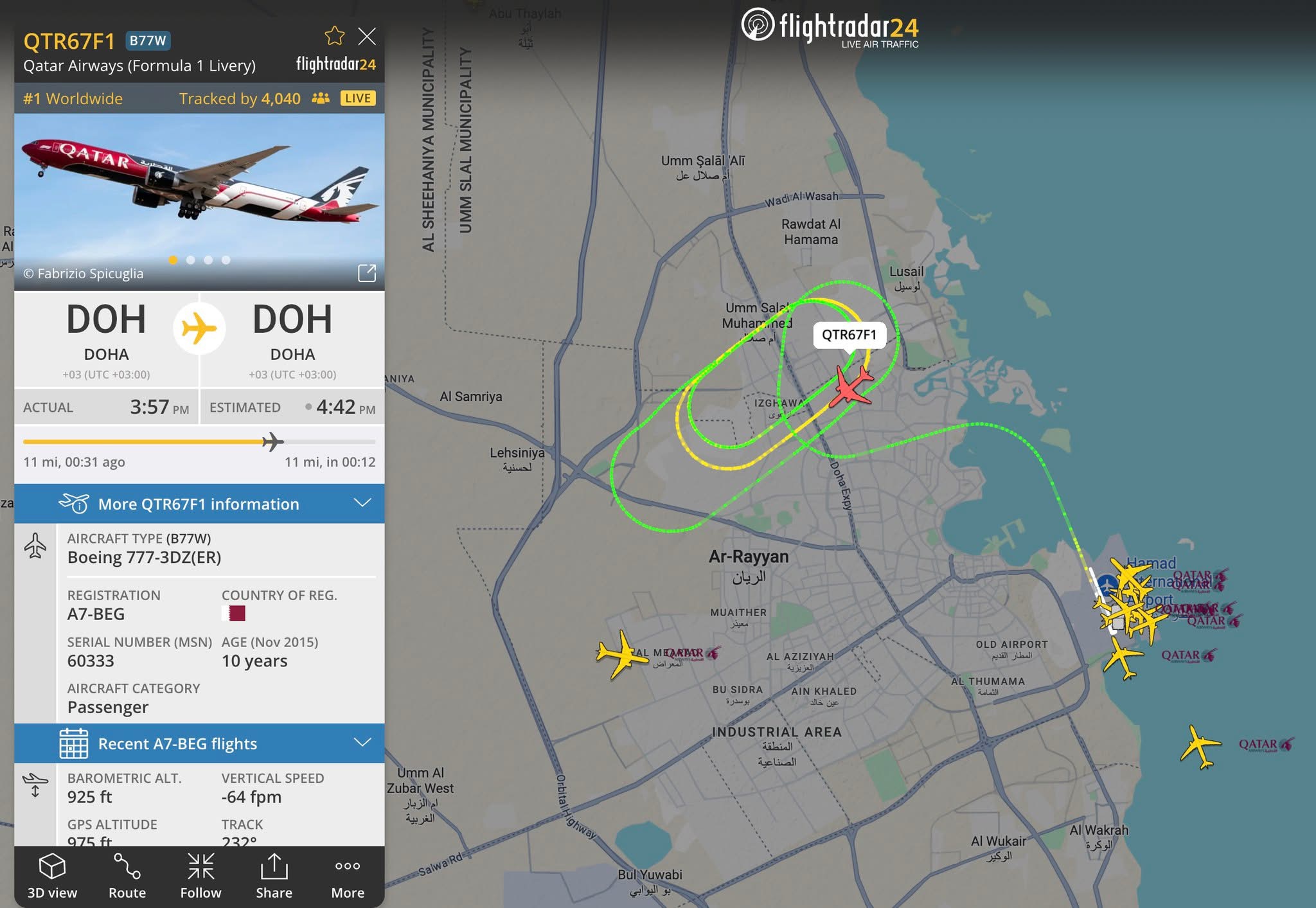Select yellow aircraft near Al Mearad

coord(620,654)
